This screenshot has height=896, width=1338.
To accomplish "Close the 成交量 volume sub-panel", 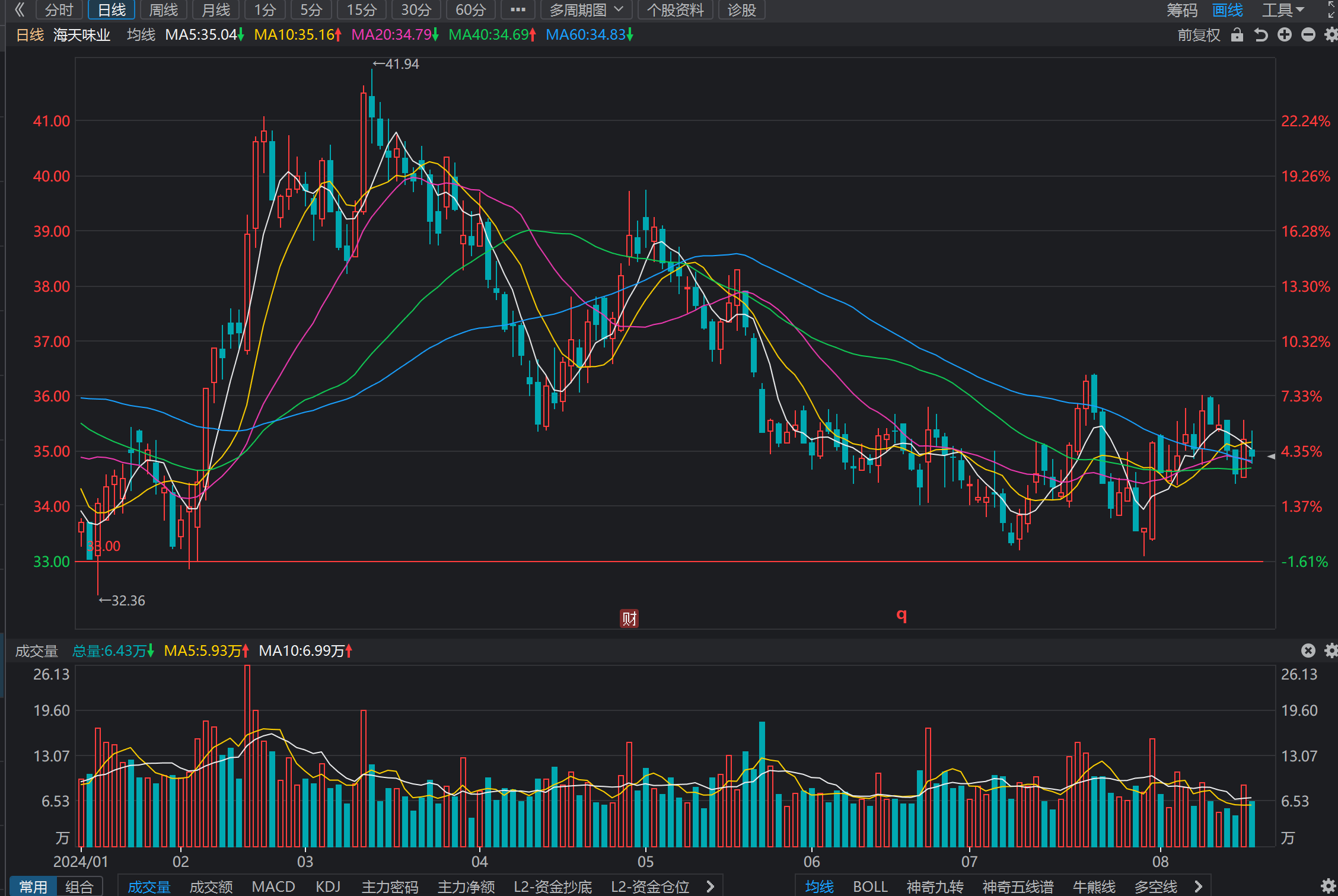I will pos(1308,651).
